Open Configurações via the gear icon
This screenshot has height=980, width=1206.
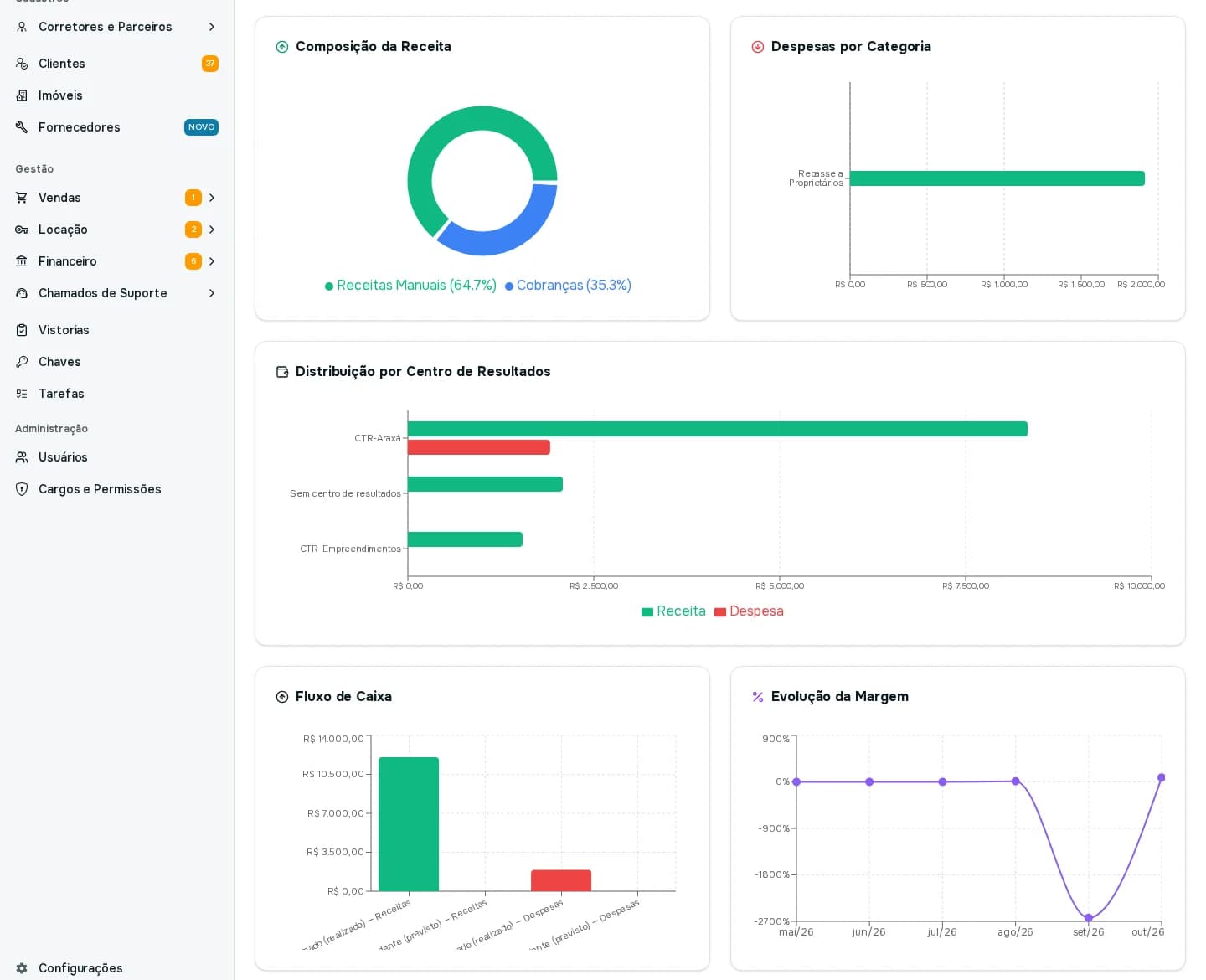22,968
